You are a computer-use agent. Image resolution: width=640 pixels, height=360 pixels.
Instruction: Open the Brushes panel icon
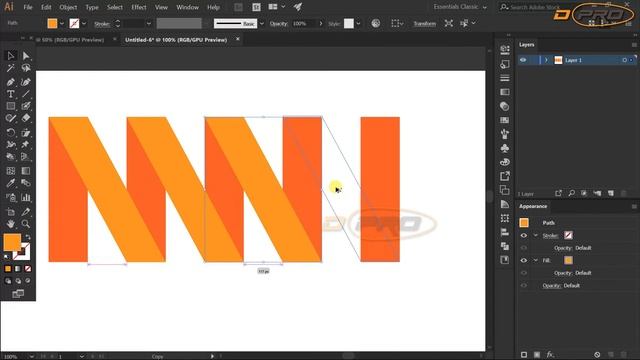[x=505, y=134]
